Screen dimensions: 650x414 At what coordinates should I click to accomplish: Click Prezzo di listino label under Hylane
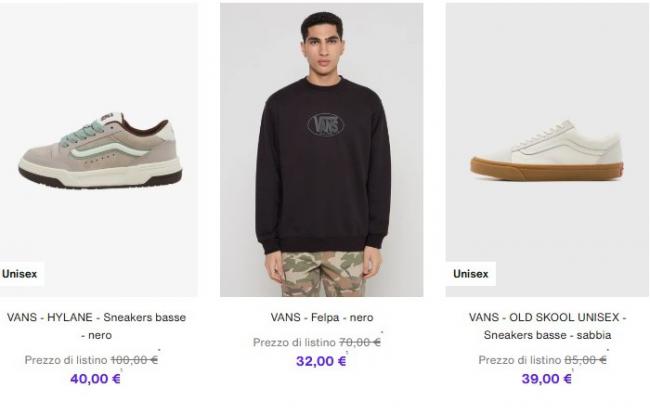(x=66, y=360)
